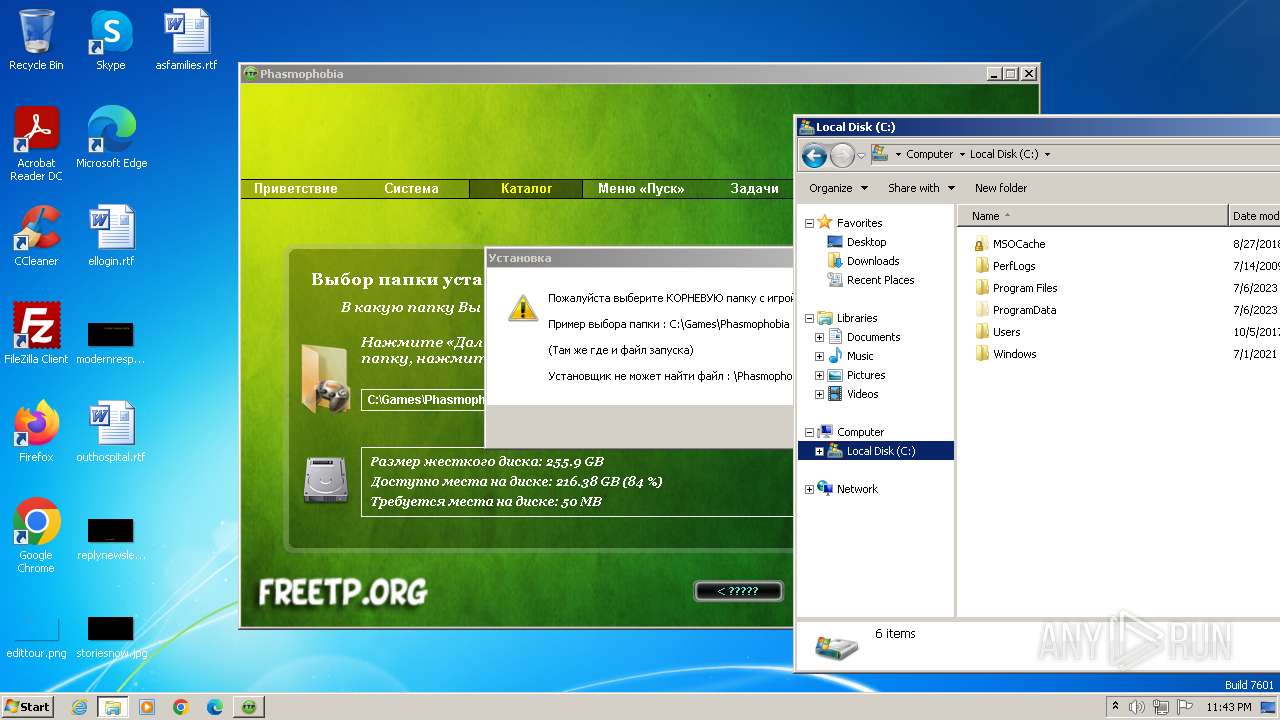Click Phasmophobia installer taskbar icon
The height and width of the screenshot is (720, 1280).
click(x=249, y=707)
